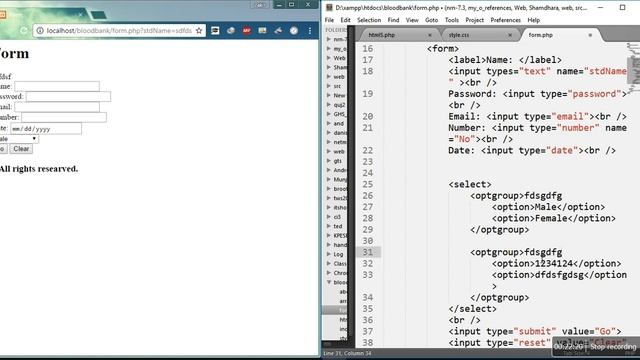The image size is (640, 360).
Task: Expand the ci3 folder arrow
Action: point(329,217)
